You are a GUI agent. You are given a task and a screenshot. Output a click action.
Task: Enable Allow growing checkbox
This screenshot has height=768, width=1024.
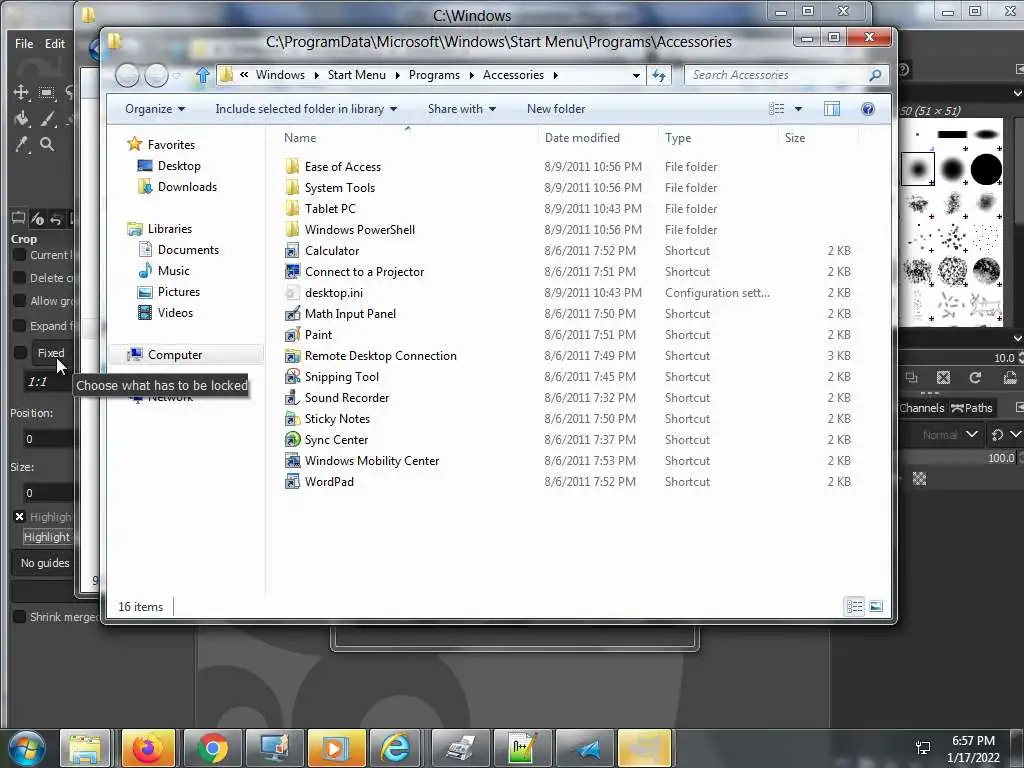pos(20,301)
